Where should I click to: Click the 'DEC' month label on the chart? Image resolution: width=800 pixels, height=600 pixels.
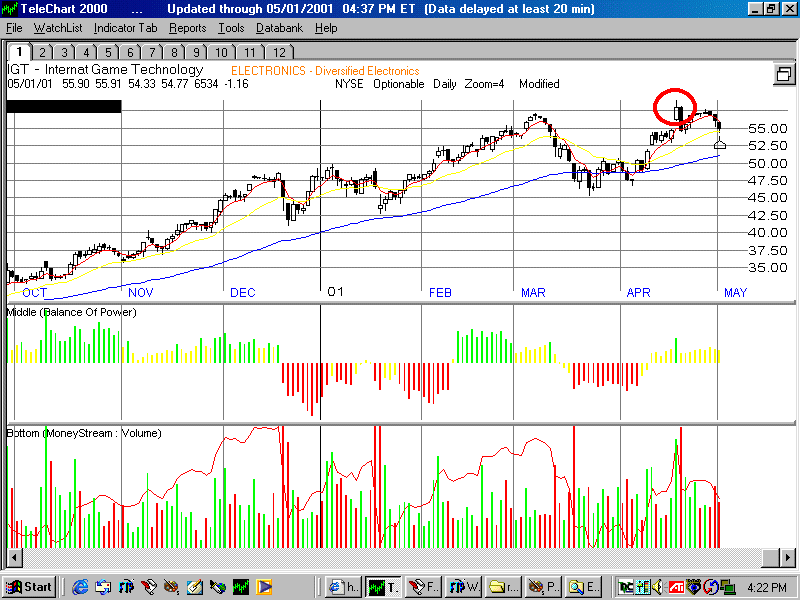click(242, 292)
